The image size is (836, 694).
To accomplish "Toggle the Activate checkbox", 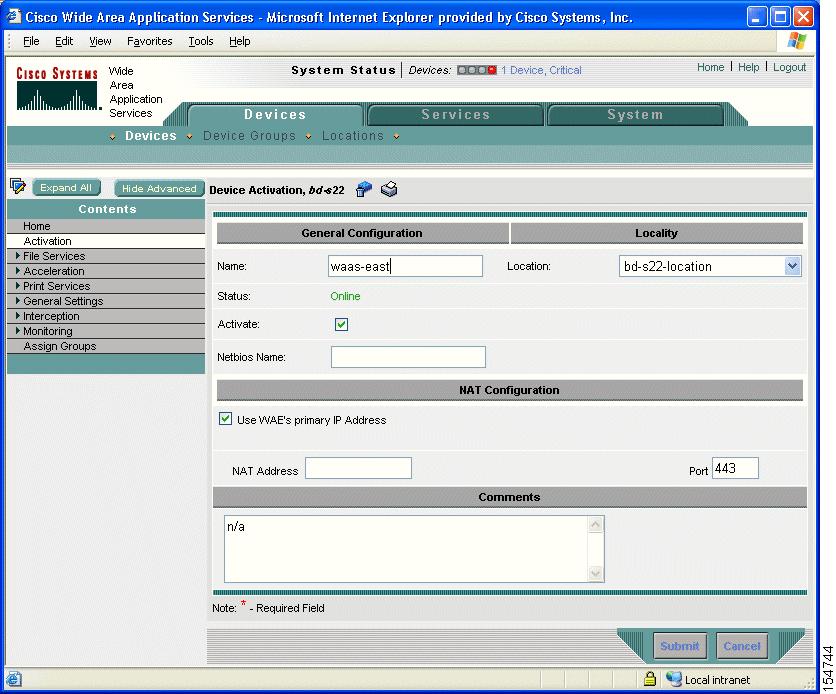I will (x=341, y=324).
